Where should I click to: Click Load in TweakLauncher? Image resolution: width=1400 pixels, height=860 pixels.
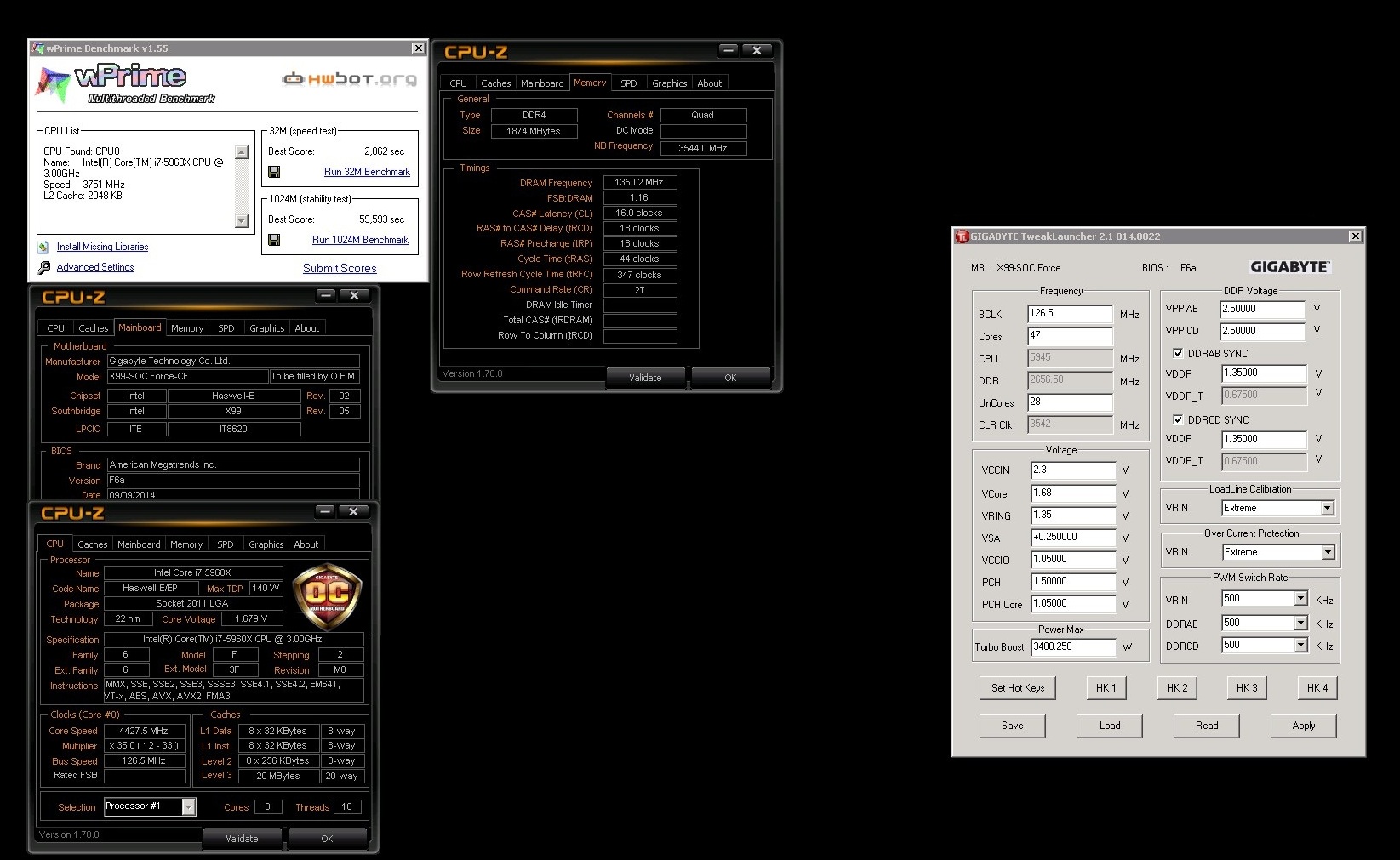coord(1110,726)
